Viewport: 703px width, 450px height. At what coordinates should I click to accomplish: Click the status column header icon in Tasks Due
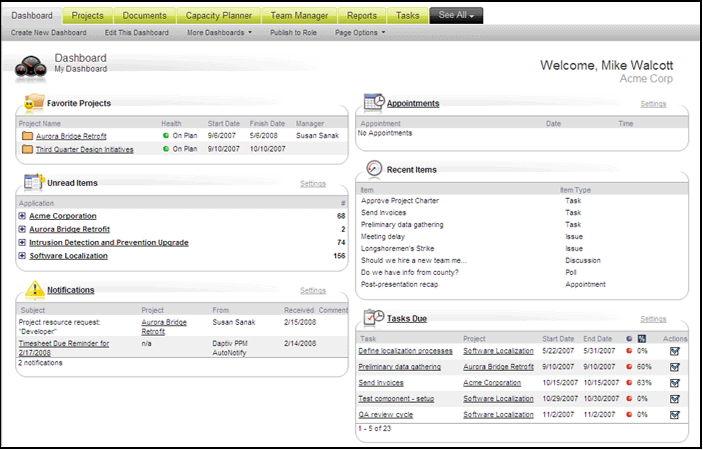click(629, 339)
